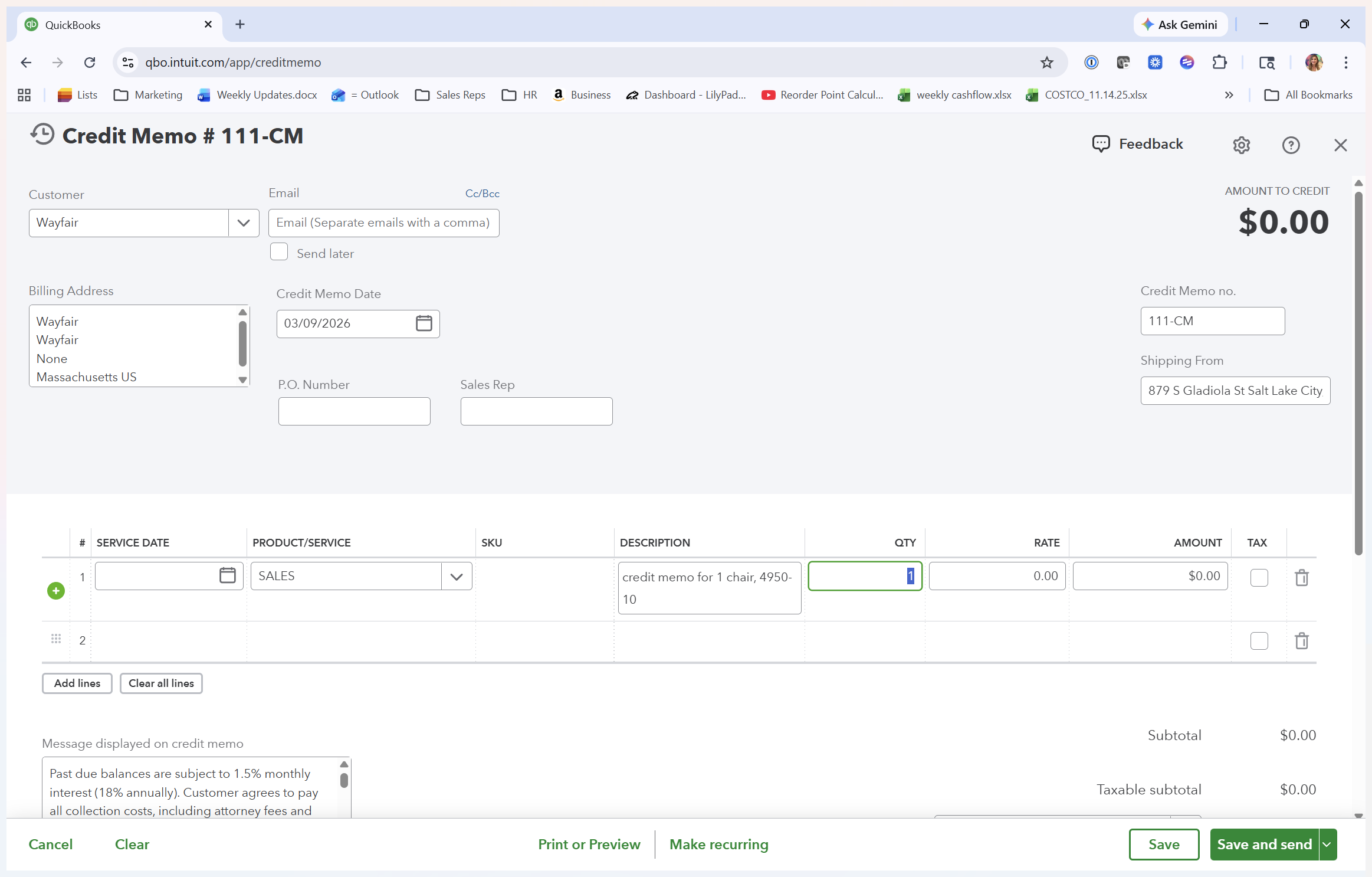
Task: Open service date calendar on line 1
Action: tap(227, 575)
